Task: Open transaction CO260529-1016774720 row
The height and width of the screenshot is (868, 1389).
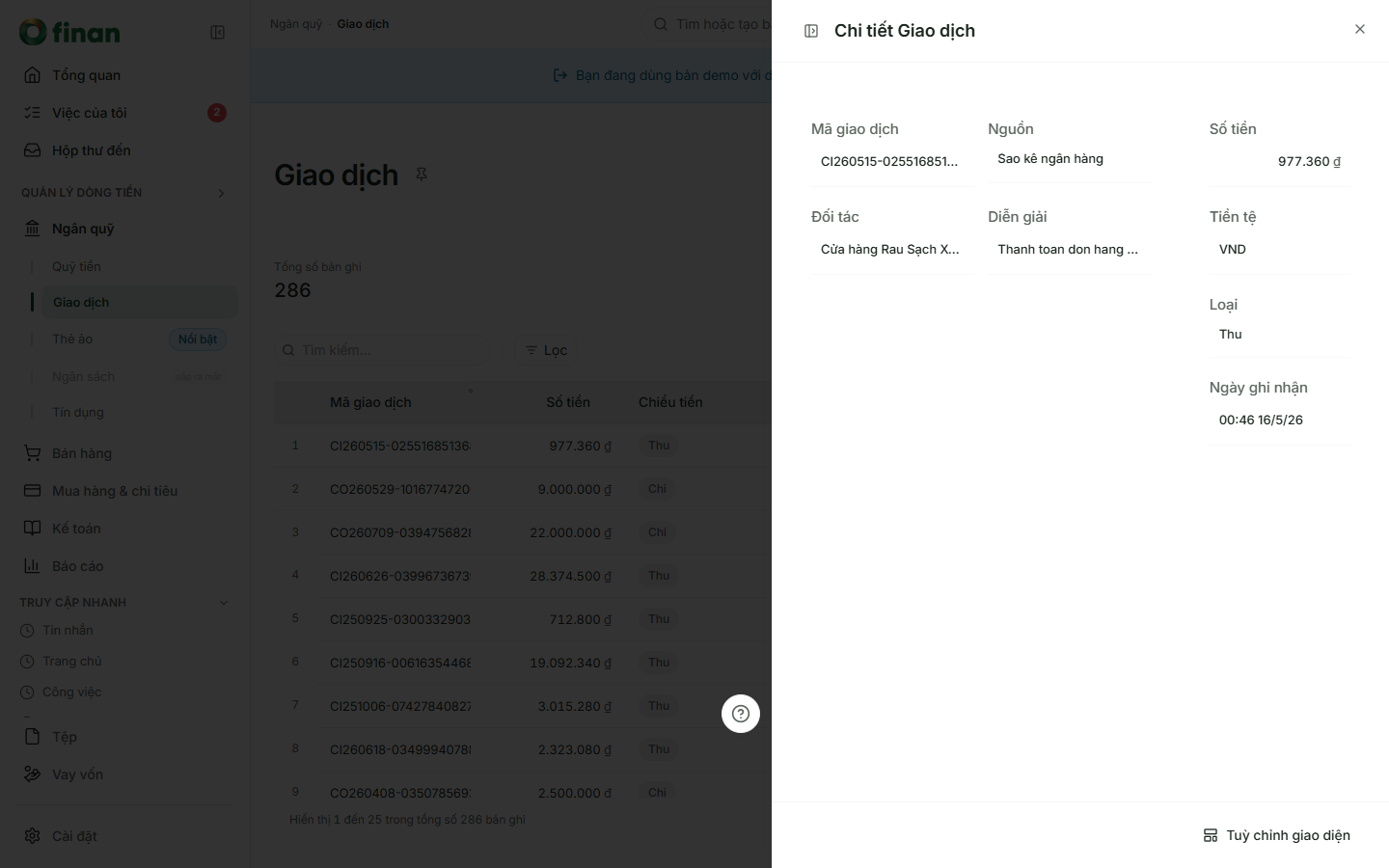Action: tap(523, 489)
